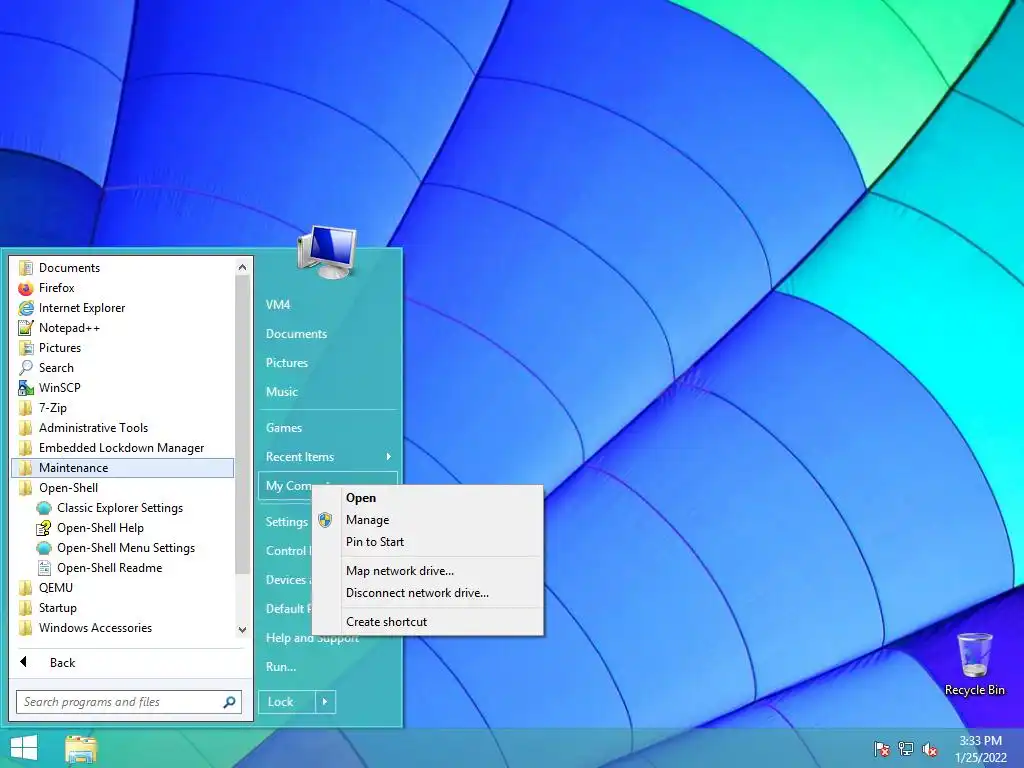Expand the Embedded Lockdown Manager folder
The height and width of the screenshot is (768, 1024).
(x=122, y=448)
